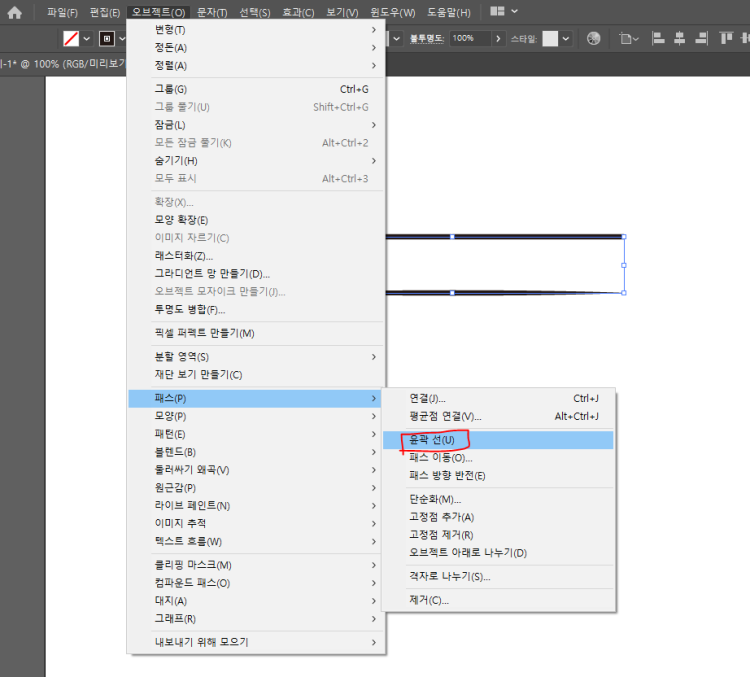Click the graphic Style swatch

(550, 38)
